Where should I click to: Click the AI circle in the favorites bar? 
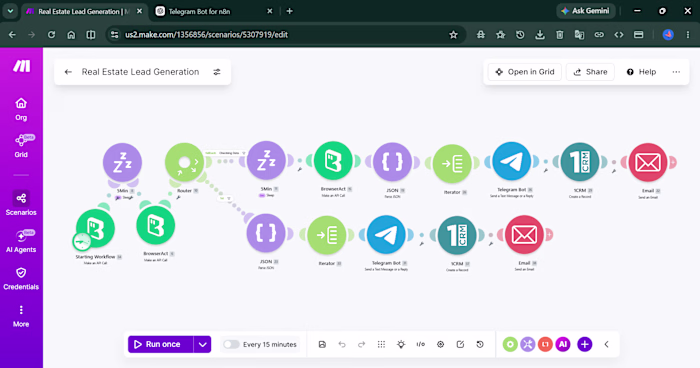tap(563, 344)
